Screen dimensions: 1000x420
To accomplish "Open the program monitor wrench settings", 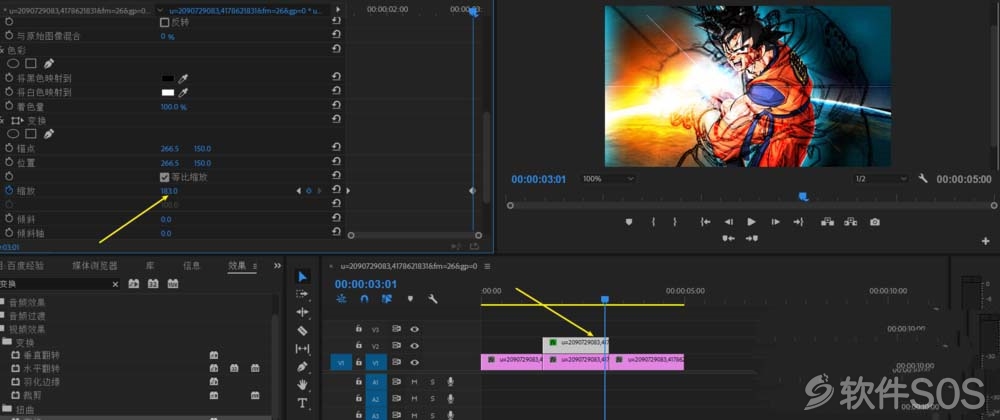I will [x=922, y=179].
